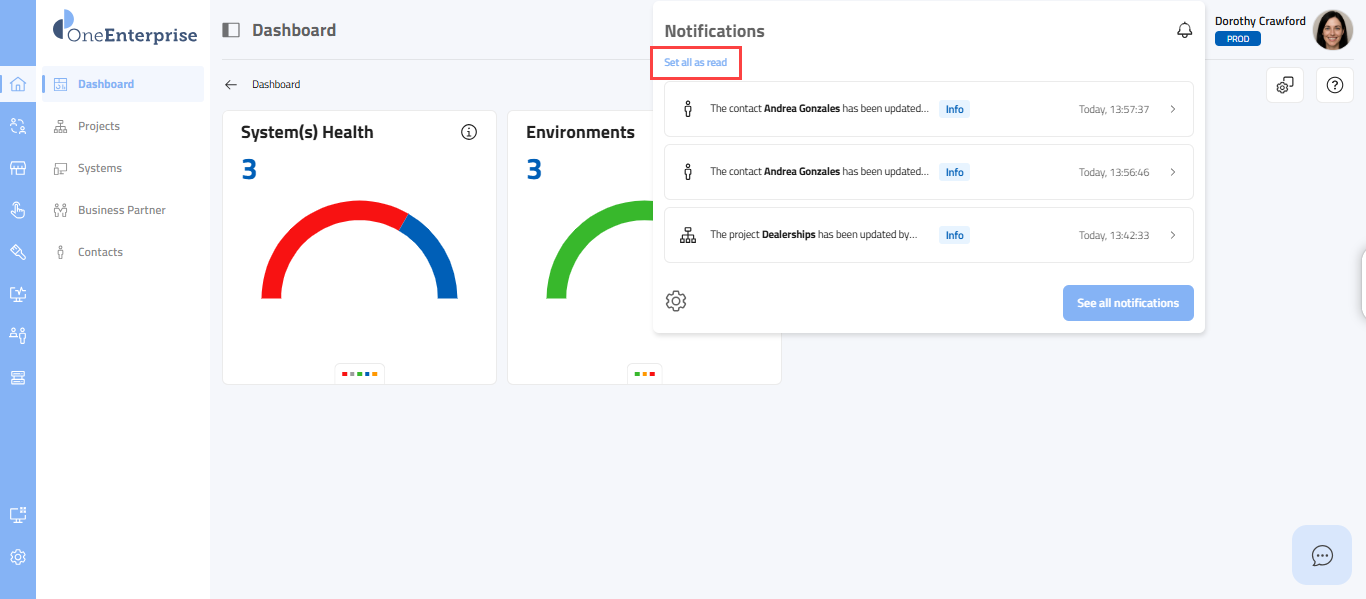Go to Contacts in the sidebar
The height and width of the screenshot is (599, 1366).
point(100,252)
